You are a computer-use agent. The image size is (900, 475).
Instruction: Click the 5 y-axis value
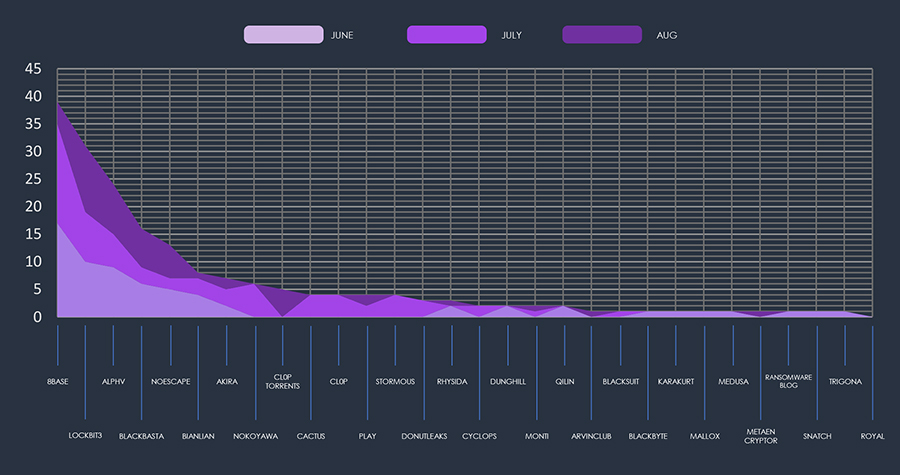pos(37,289)
